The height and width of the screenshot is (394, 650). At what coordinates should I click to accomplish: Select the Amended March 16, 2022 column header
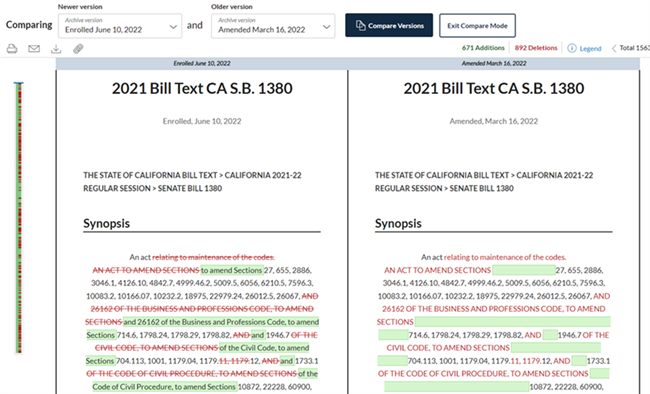coord(494,63)
